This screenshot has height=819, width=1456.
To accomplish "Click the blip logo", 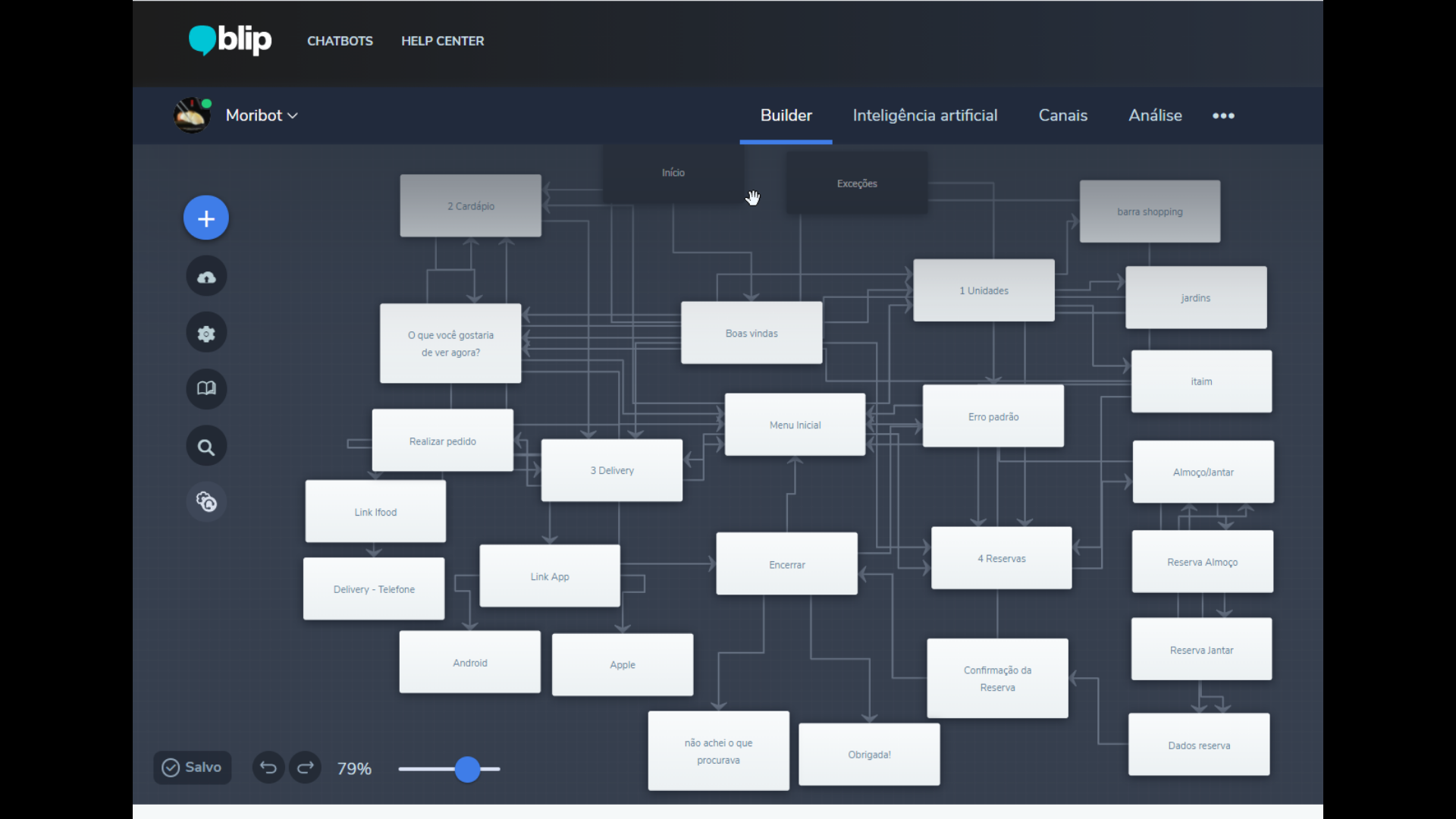I will [x=230, y=40].
